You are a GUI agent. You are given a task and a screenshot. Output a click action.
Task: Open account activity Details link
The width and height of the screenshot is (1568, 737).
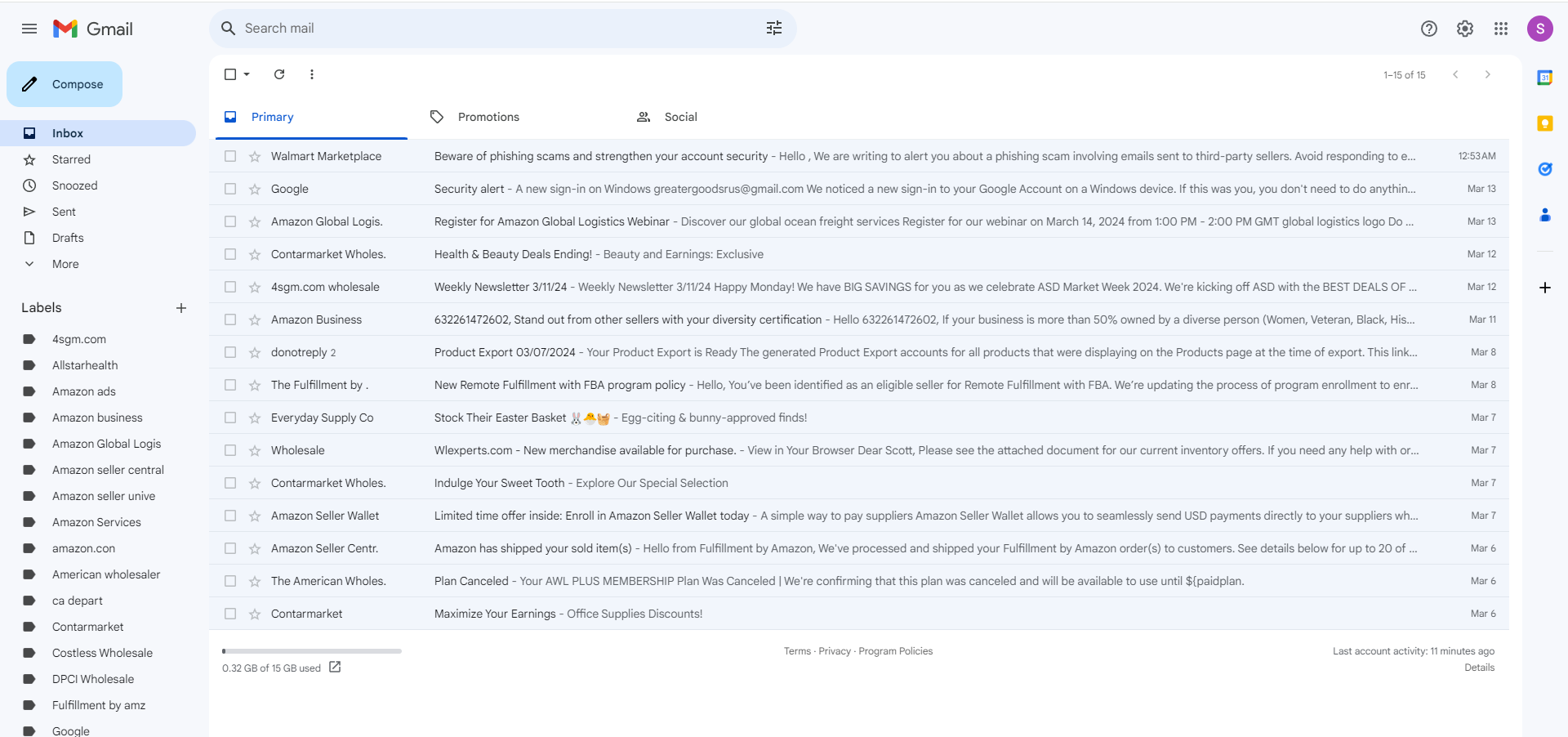(x=1479, y=668)
